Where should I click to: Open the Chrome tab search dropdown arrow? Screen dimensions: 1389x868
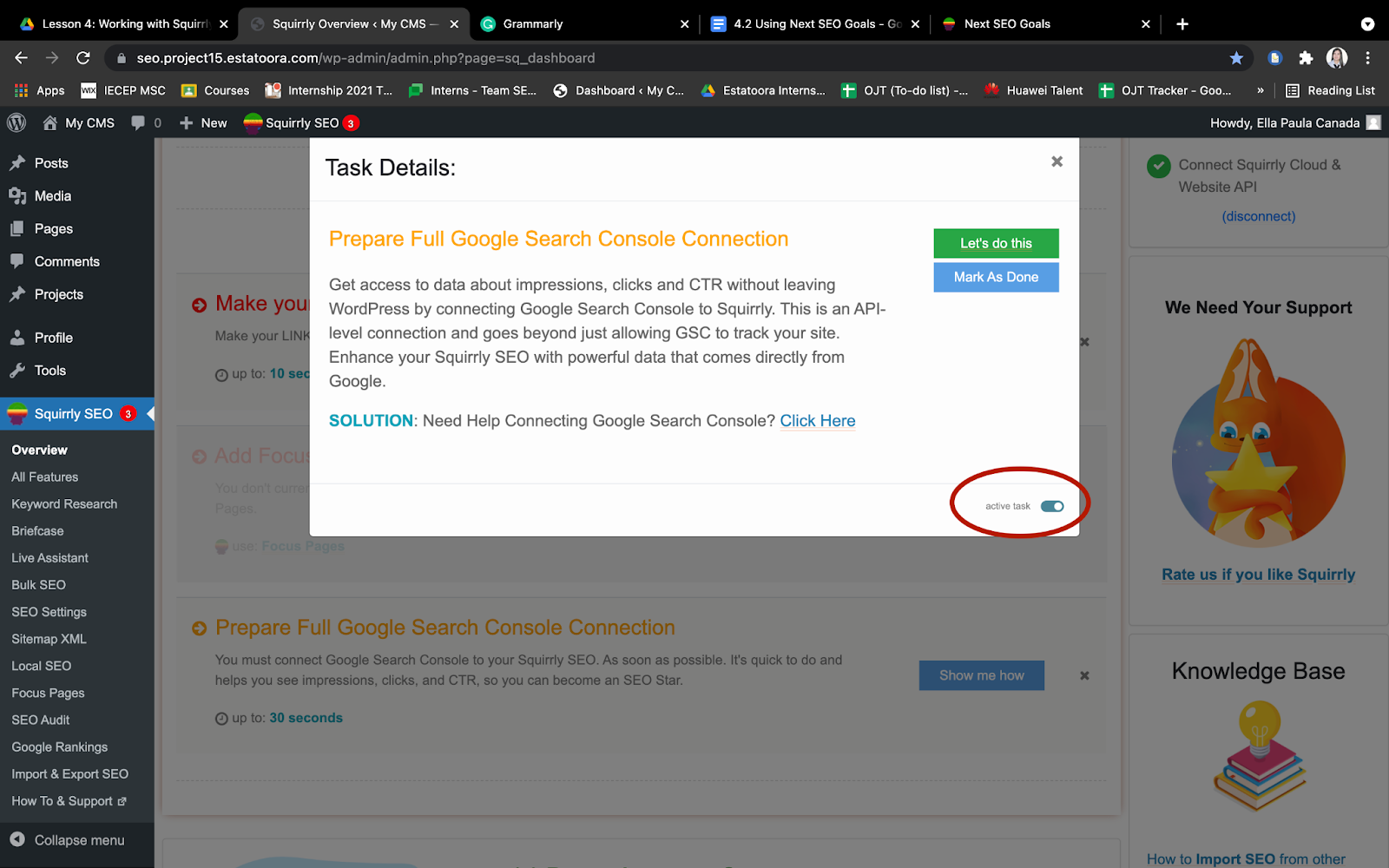tap(1367, 24)
